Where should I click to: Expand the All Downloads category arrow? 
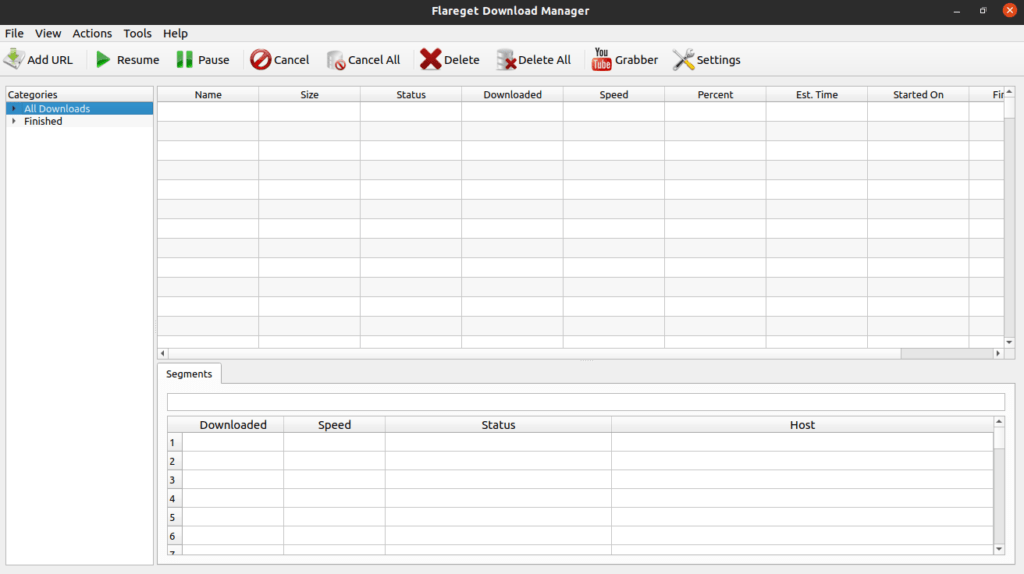point(14,108)
